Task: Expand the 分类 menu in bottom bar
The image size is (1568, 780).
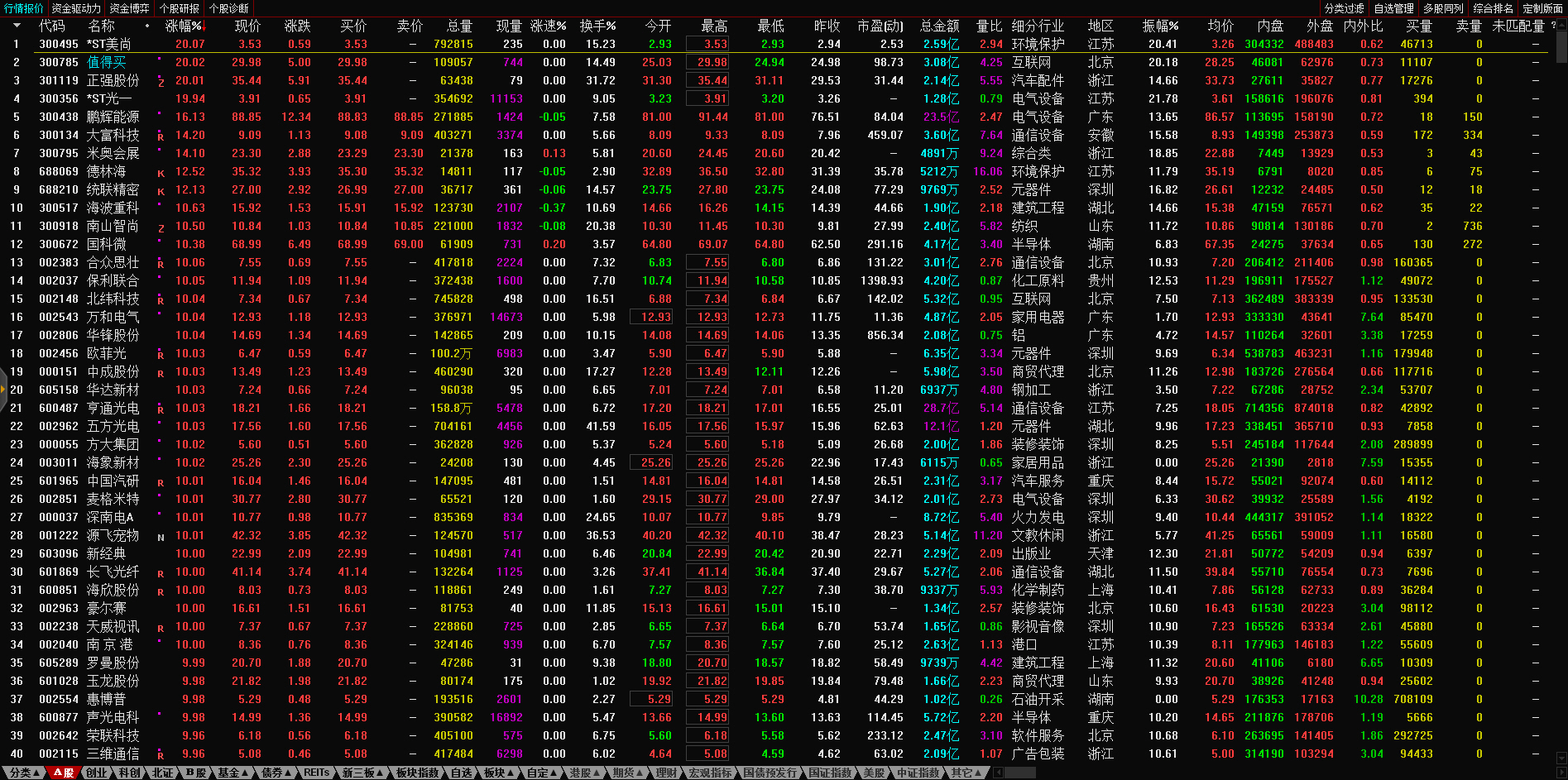Action: (25, 773)
